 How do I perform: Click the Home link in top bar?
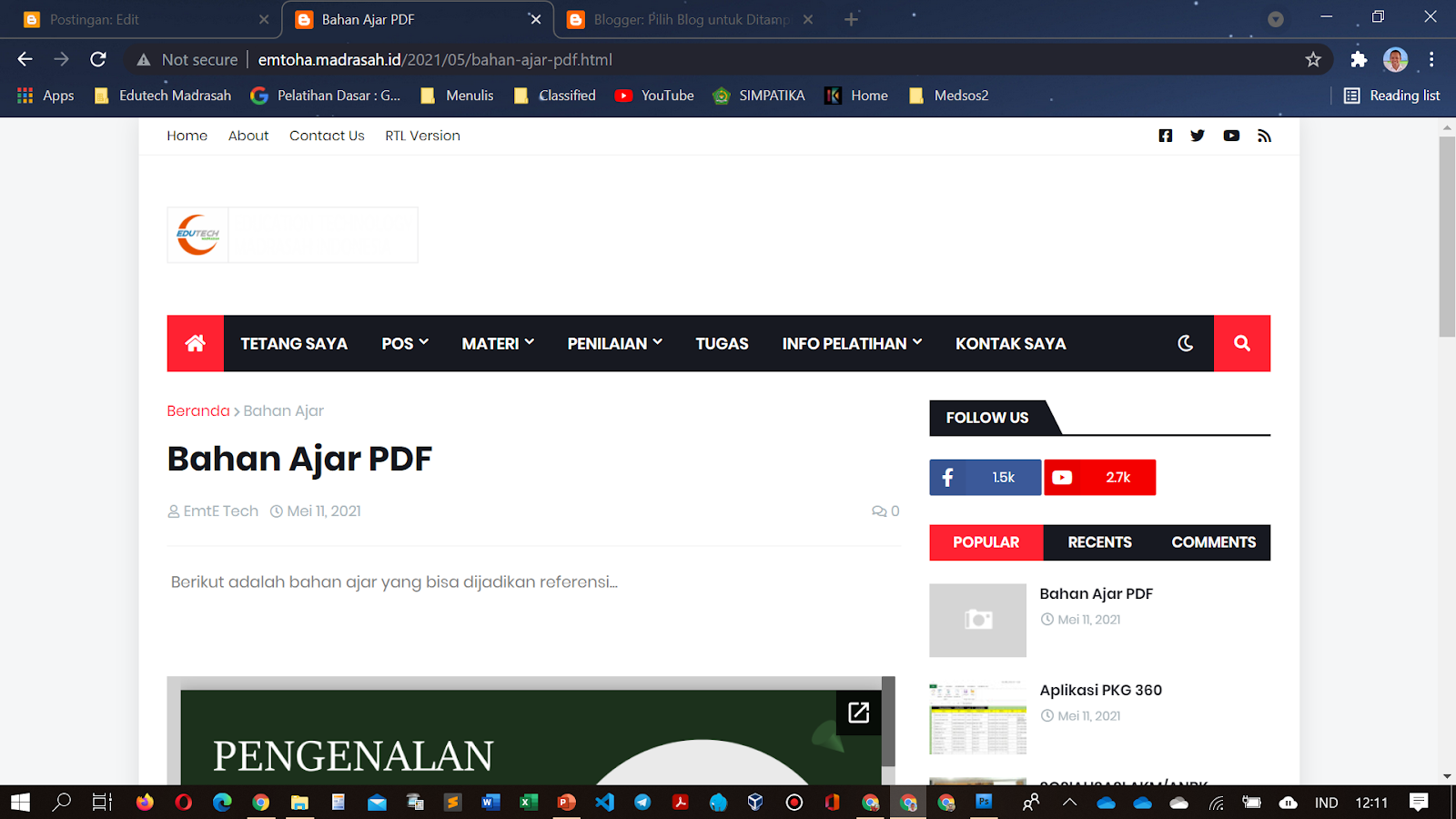(x=187, y=136)
